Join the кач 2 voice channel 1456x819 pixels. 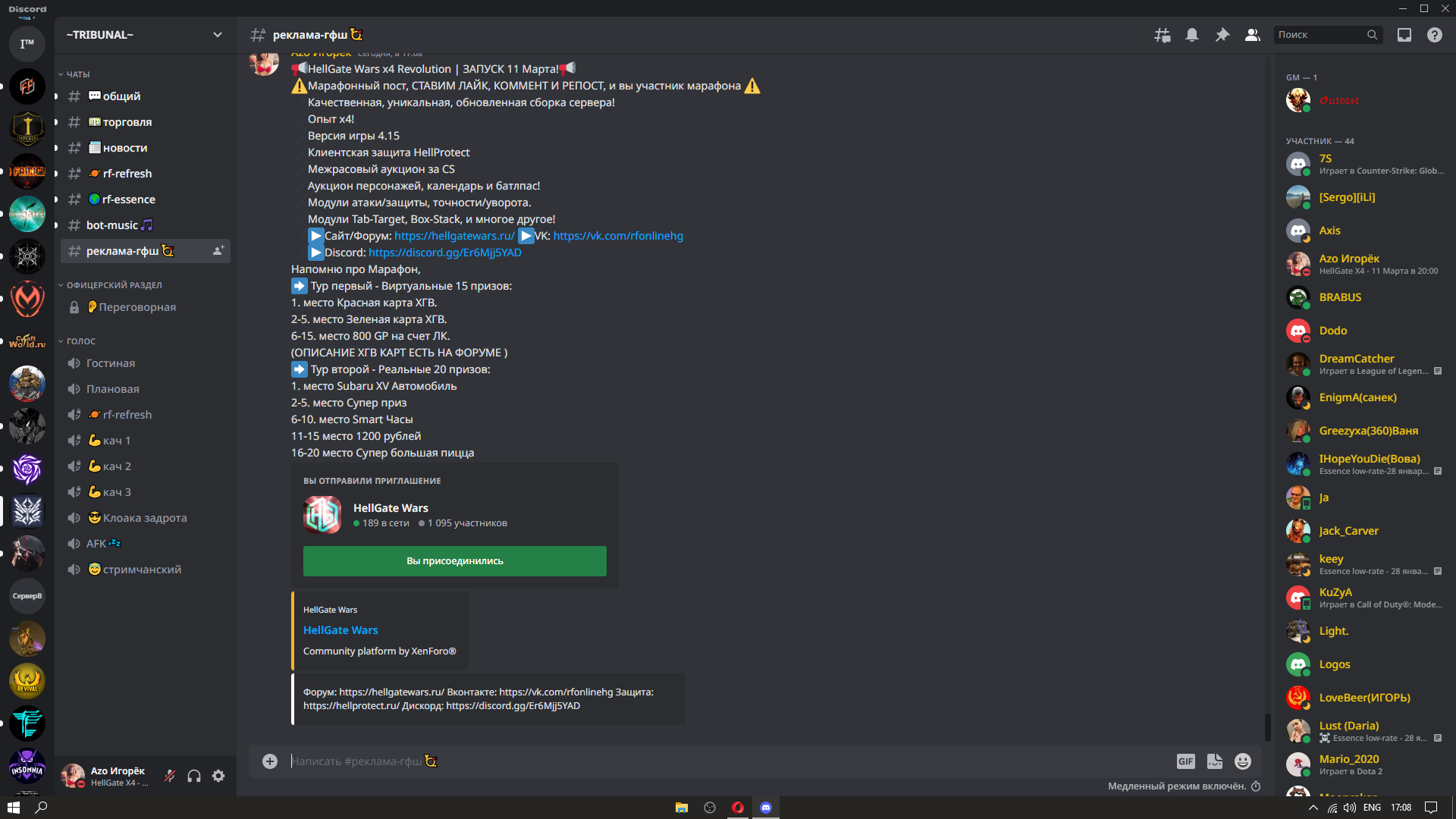click(145, 466)
